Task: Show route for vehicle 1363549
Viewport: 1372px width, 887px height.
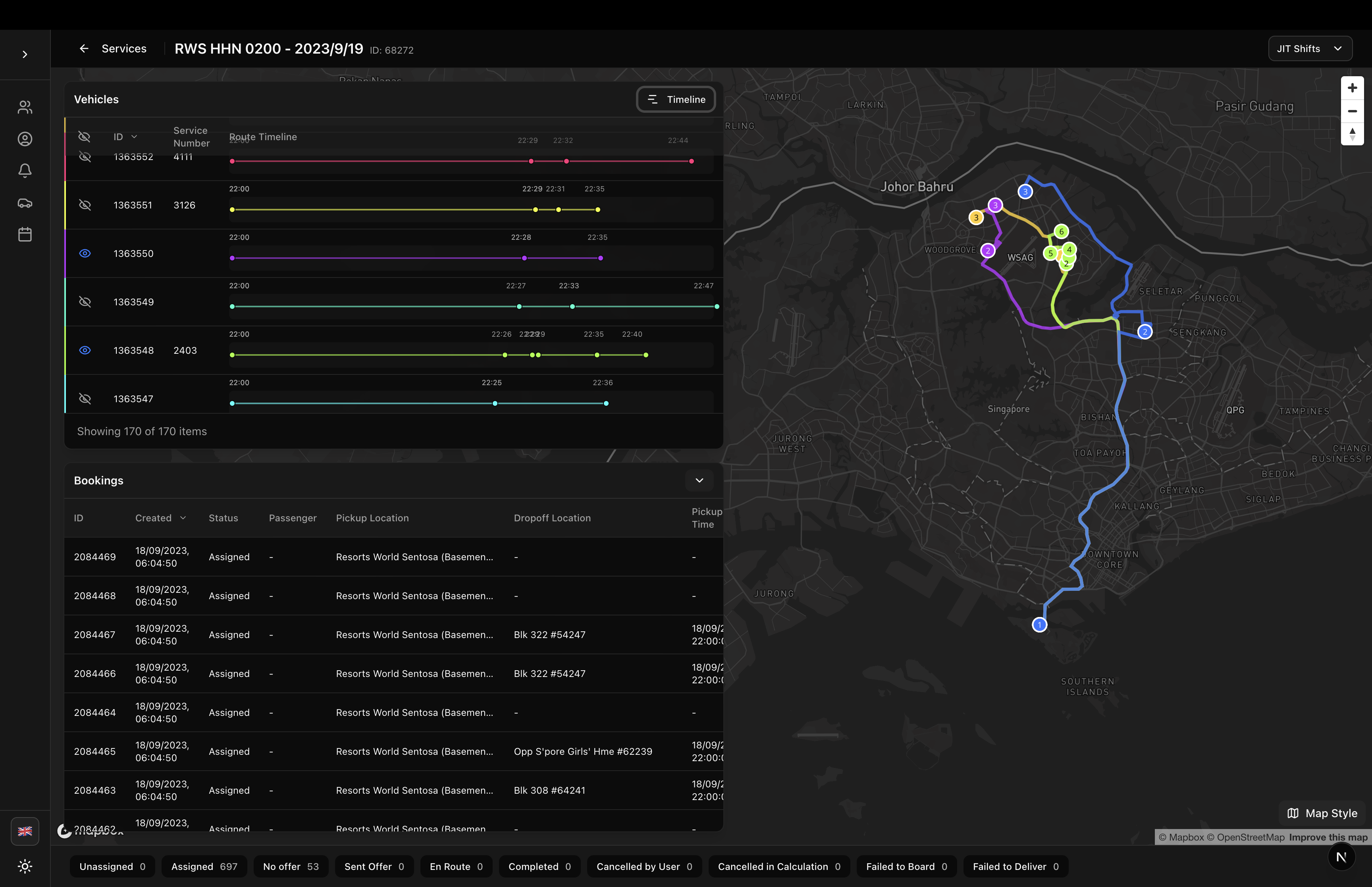Action: coord(85,302)
